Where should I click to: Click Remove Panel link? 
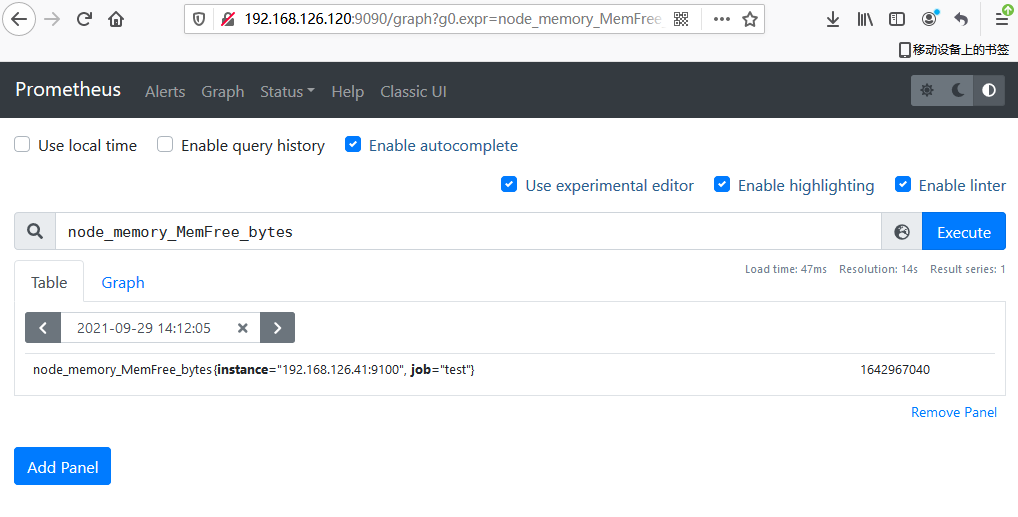[954, 412]
